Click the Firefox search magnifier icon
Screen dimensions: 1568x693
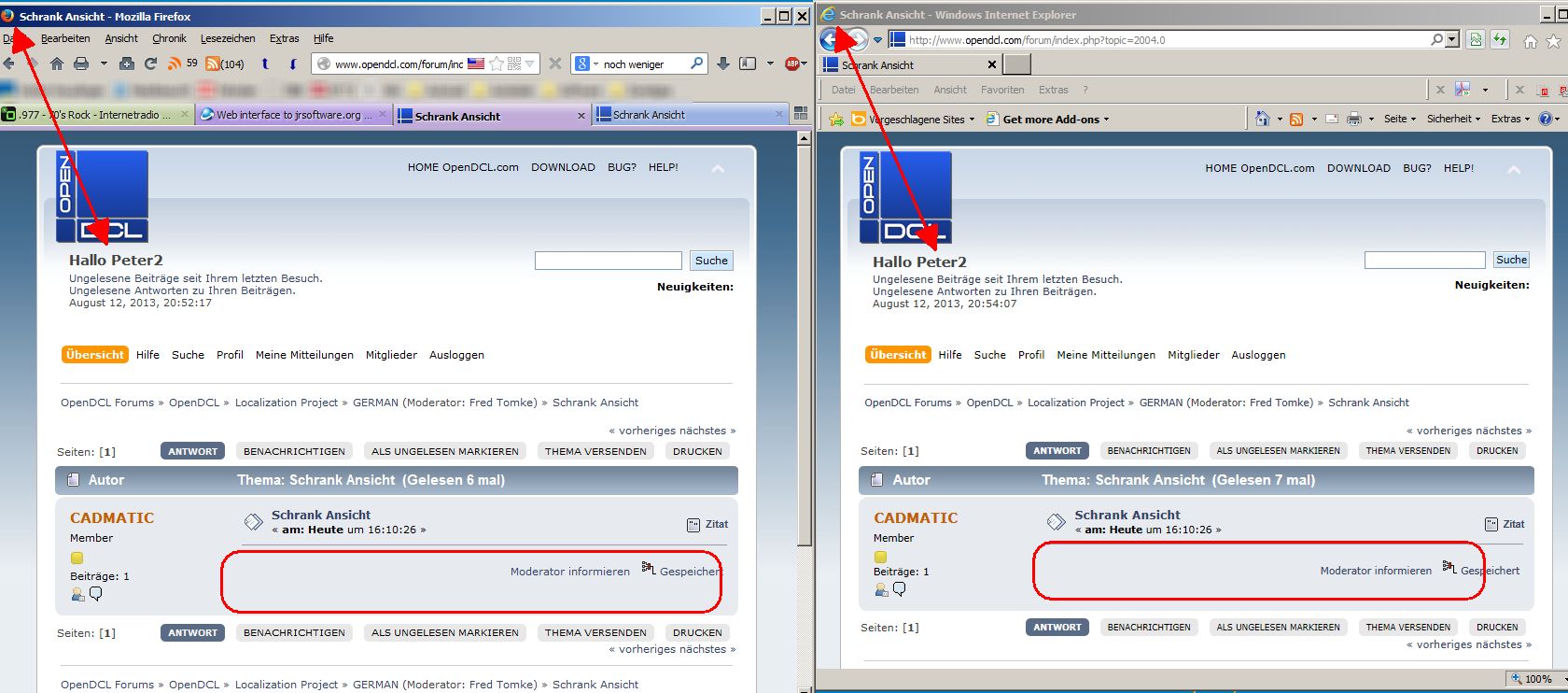pos(696,64)
